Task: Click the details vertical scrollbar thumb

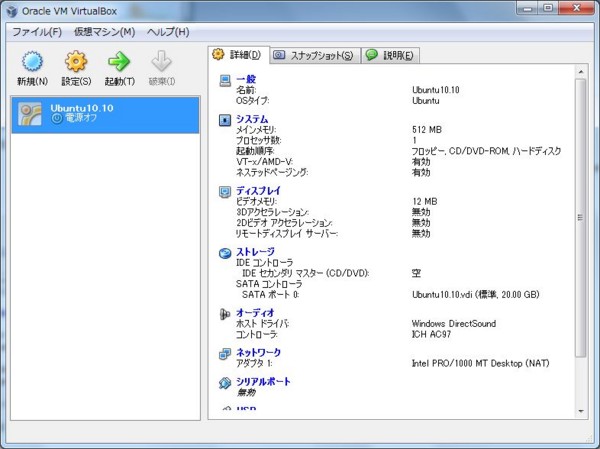Action: [581, 217]
